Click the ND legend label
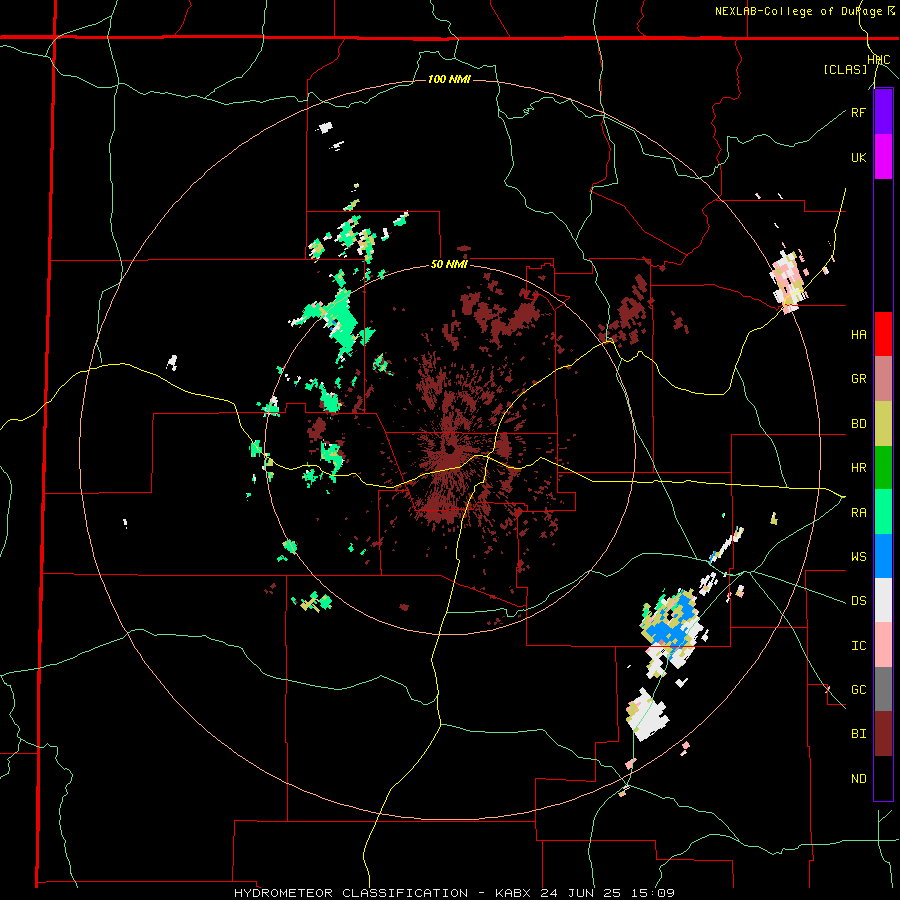The height and width of the screenshot is (900, 900). (x=858, y=779)
